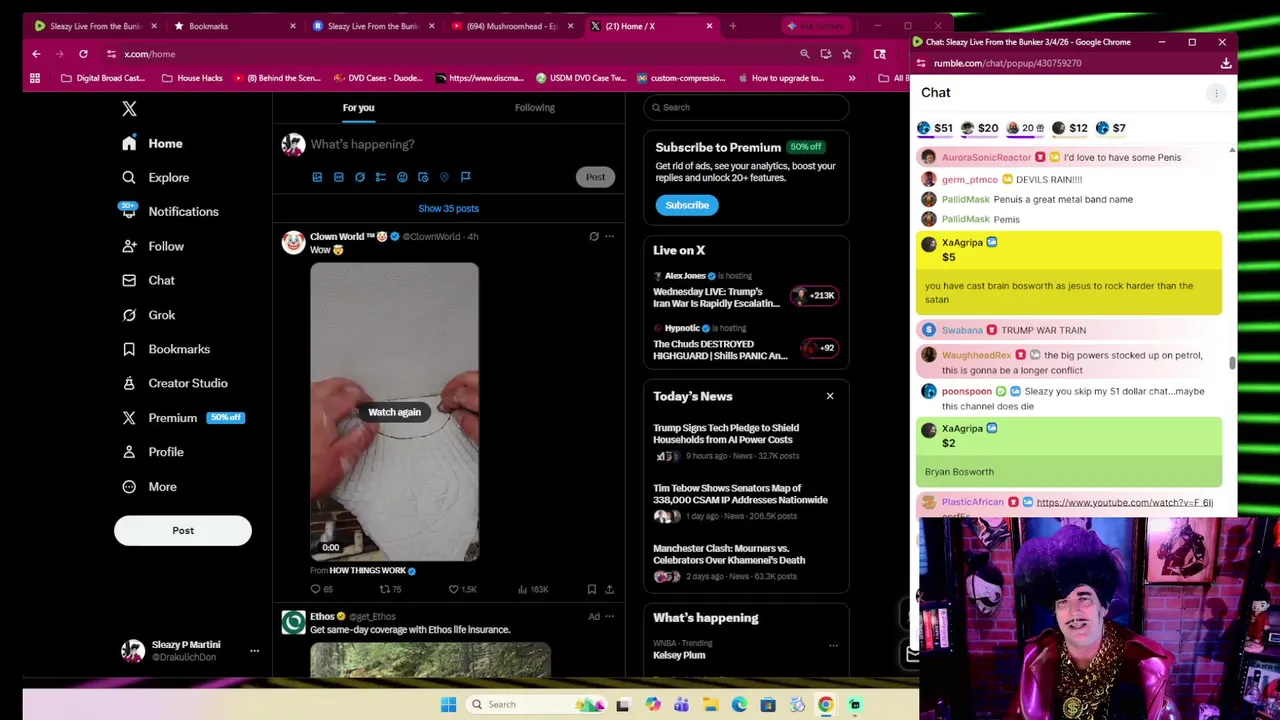Bookmark this page with star icon

(847, 54)
